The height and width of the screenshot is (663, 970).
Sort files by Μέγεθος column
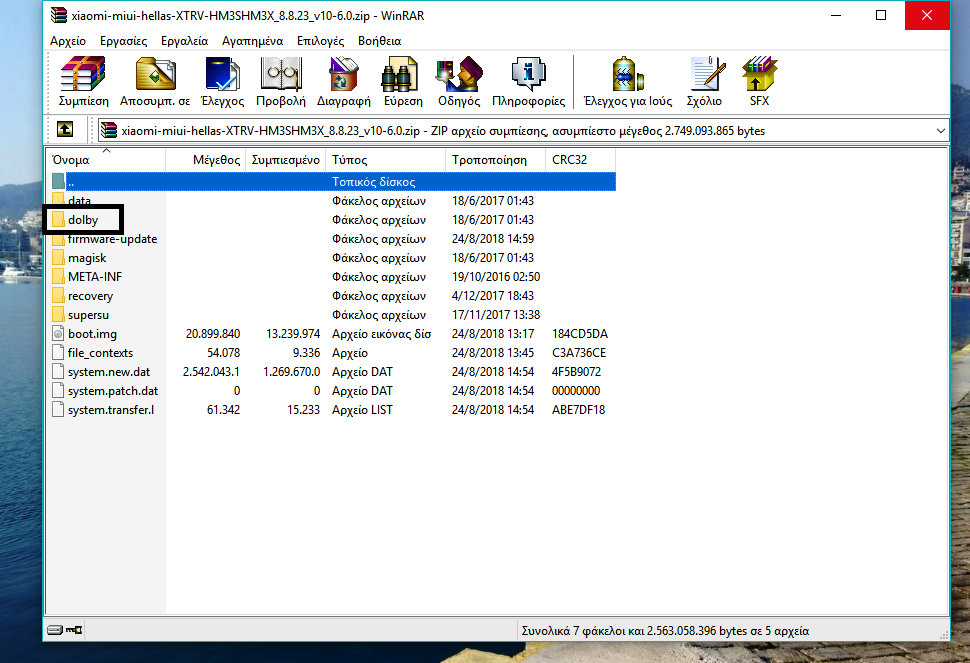216,160
